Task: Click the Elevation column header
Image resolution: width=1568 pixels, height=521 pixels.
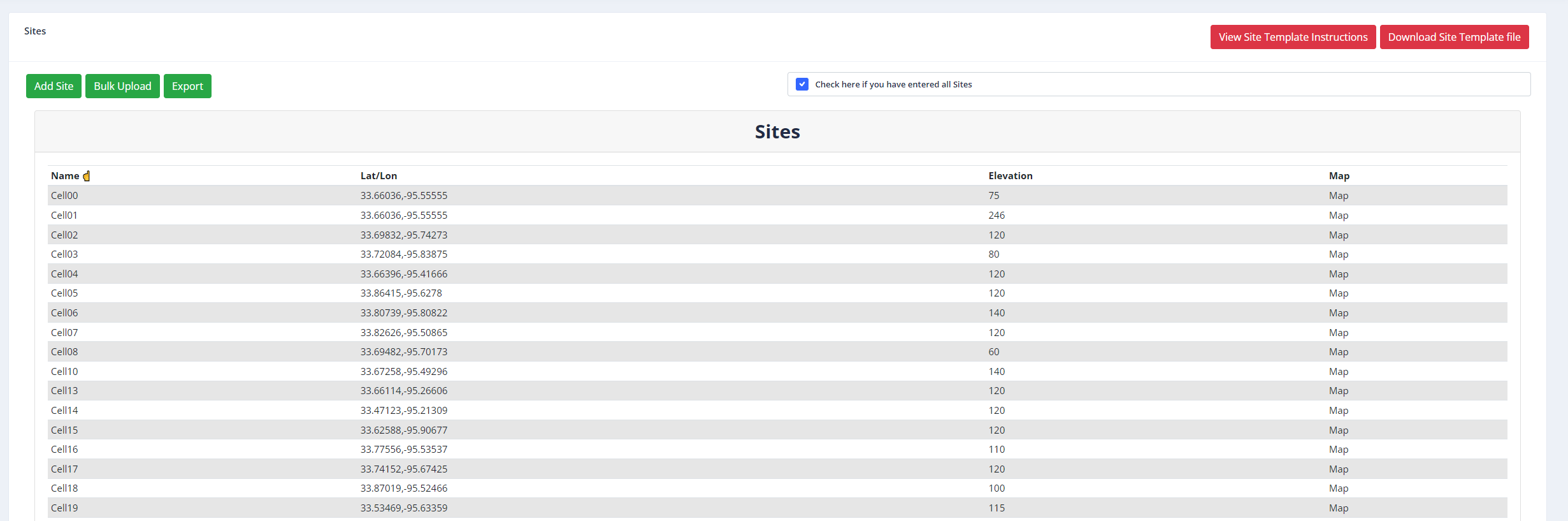Action: coord(1011,176)
